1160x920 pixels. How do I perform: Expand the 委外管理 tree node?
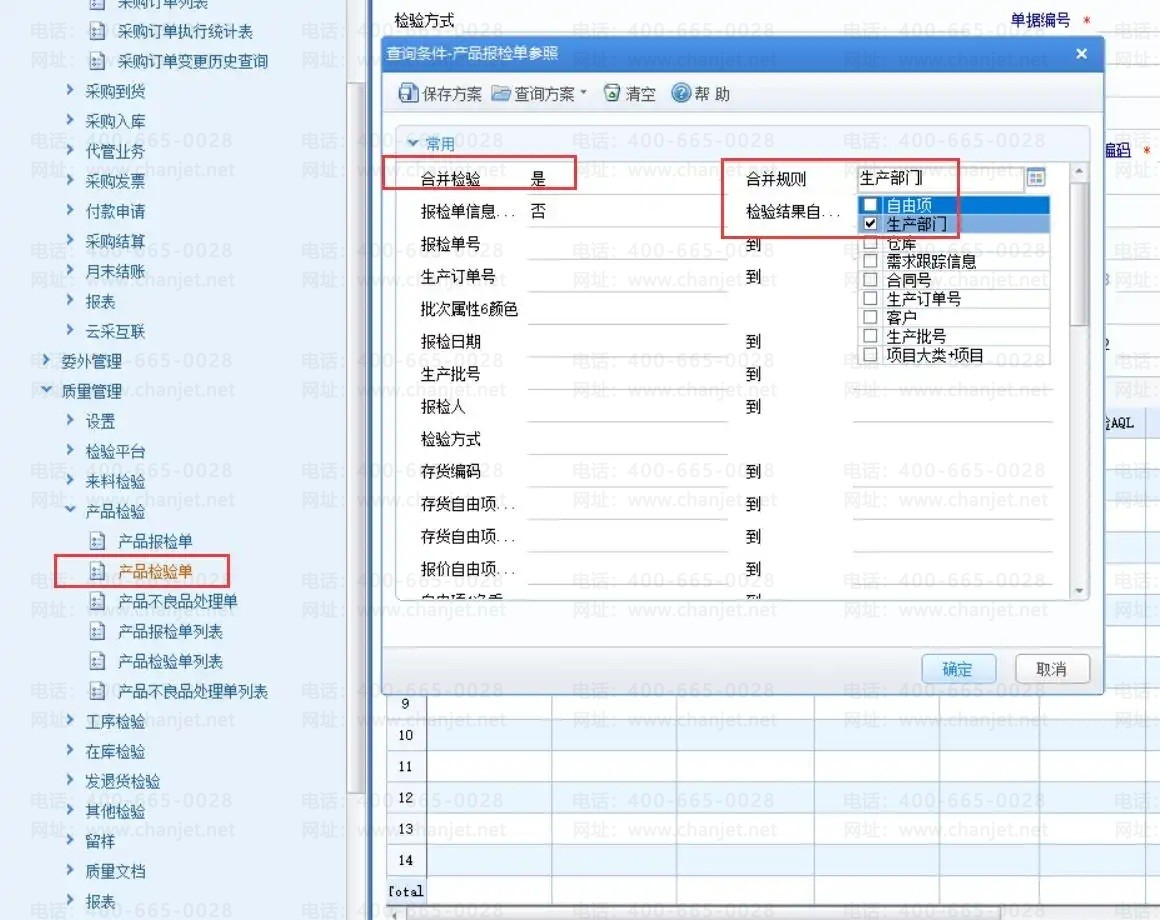(x=47, y=361)
